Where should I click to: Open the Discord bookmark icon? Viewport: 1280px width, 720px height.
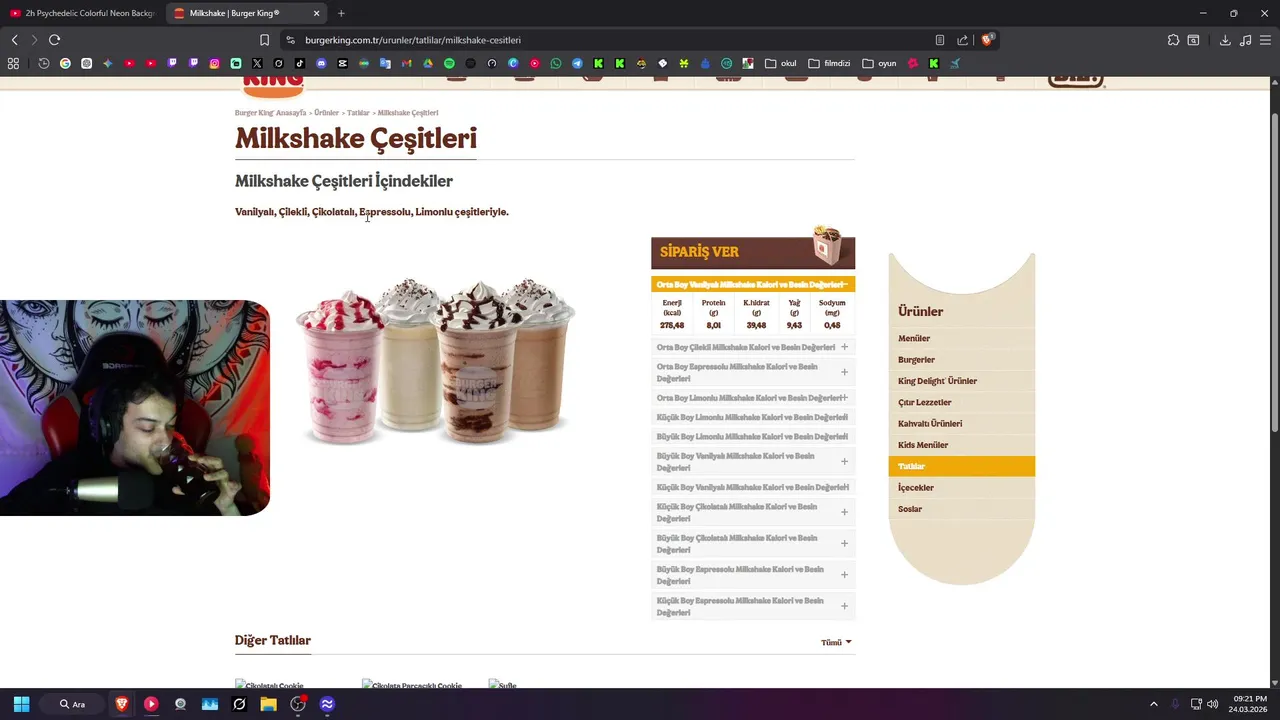click(x=321, y=63)
